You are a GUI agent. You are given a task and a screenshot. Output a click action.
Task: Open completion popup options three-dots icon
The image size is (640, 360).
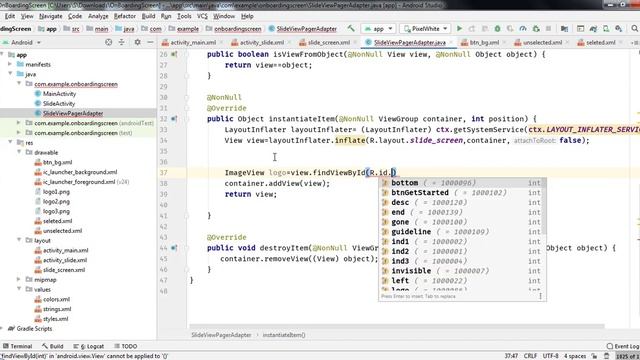pyautogui.click(x=540, y=296)
